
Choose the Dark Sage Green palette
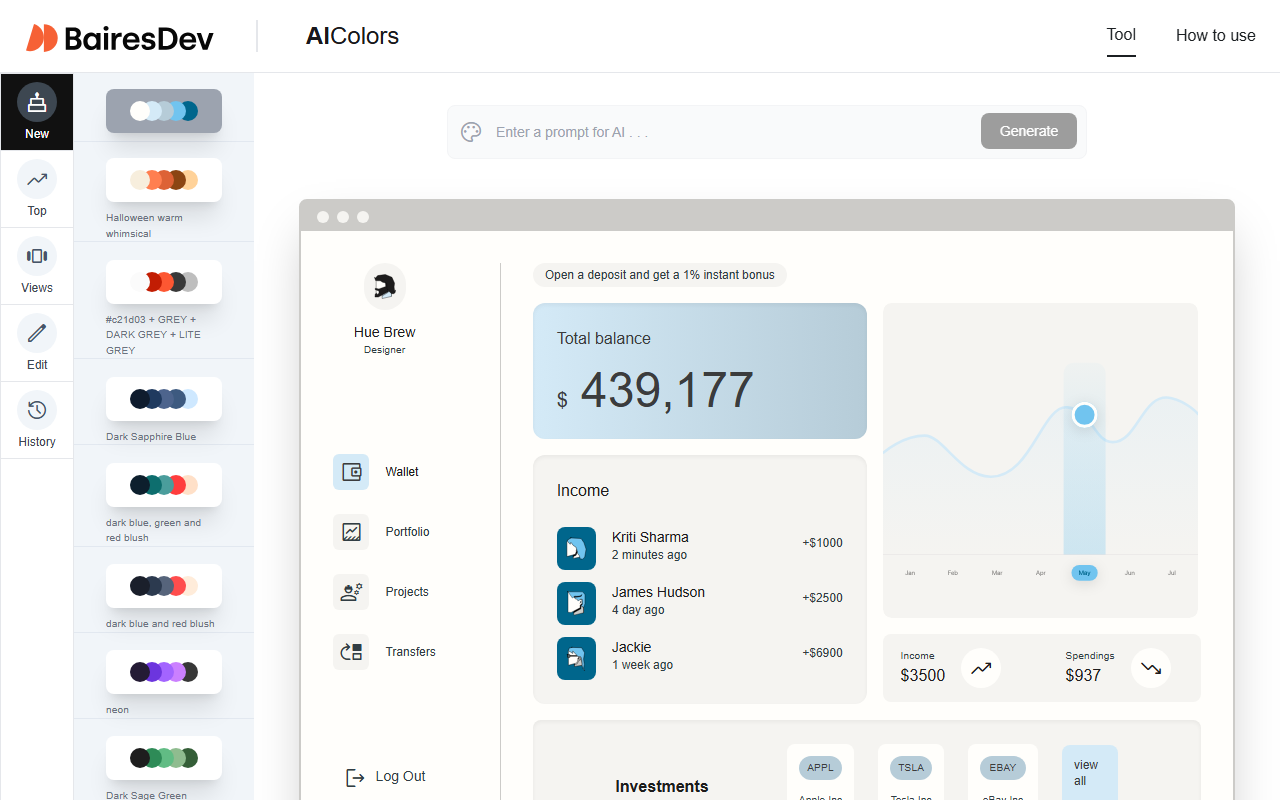[x=164, y=758]
